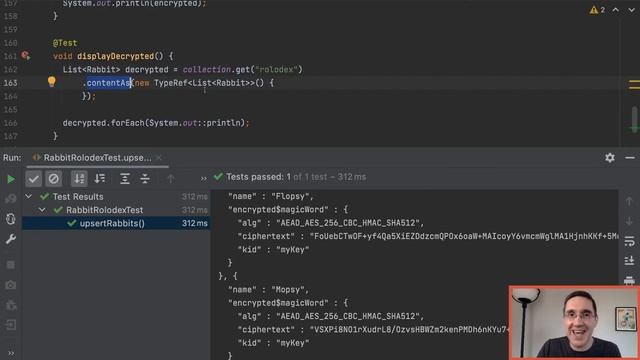Click Down the Stack Trace arrow in console
The image size is (640, 360).
[629, 221]
